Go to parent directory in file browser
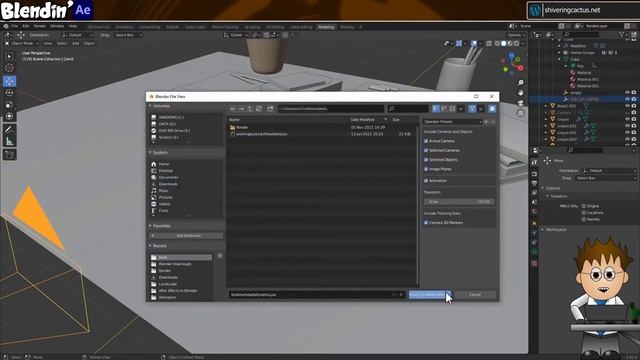 point(250,109)
